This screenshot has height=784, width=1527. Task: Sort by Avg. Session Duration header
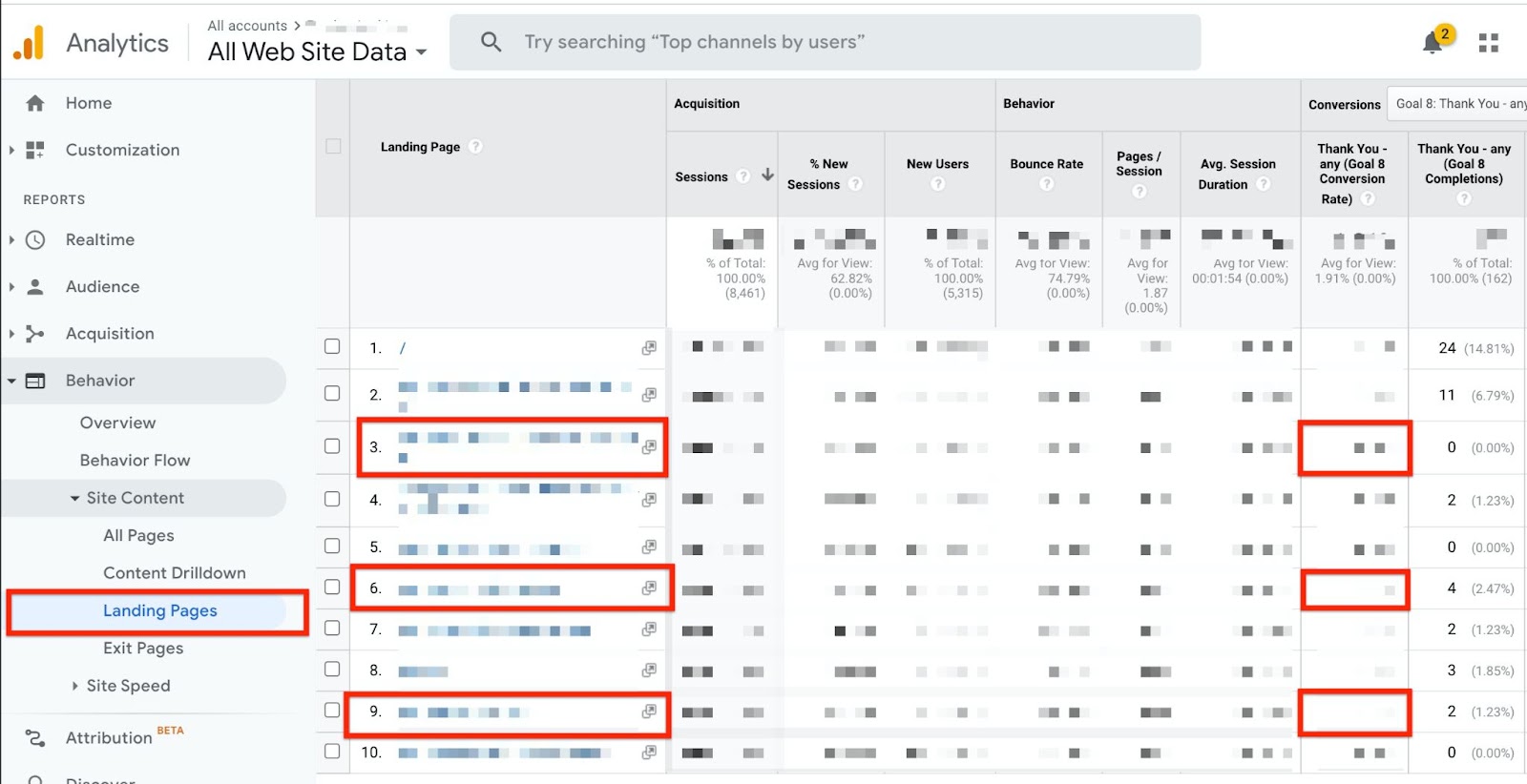[1238, 174]
